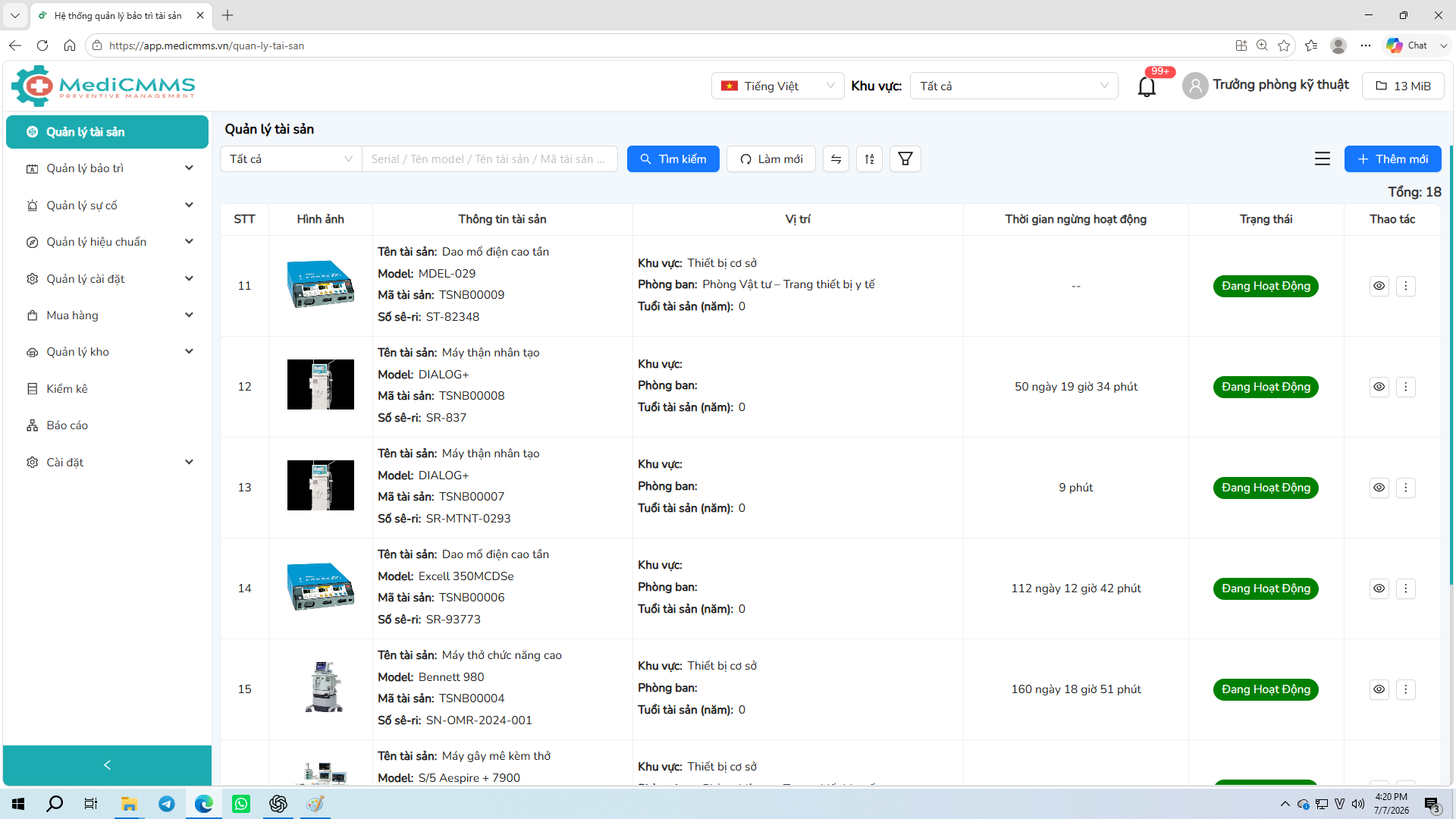
Task: View details eye icon for TSNB00008
Action: pos(1379,387)
